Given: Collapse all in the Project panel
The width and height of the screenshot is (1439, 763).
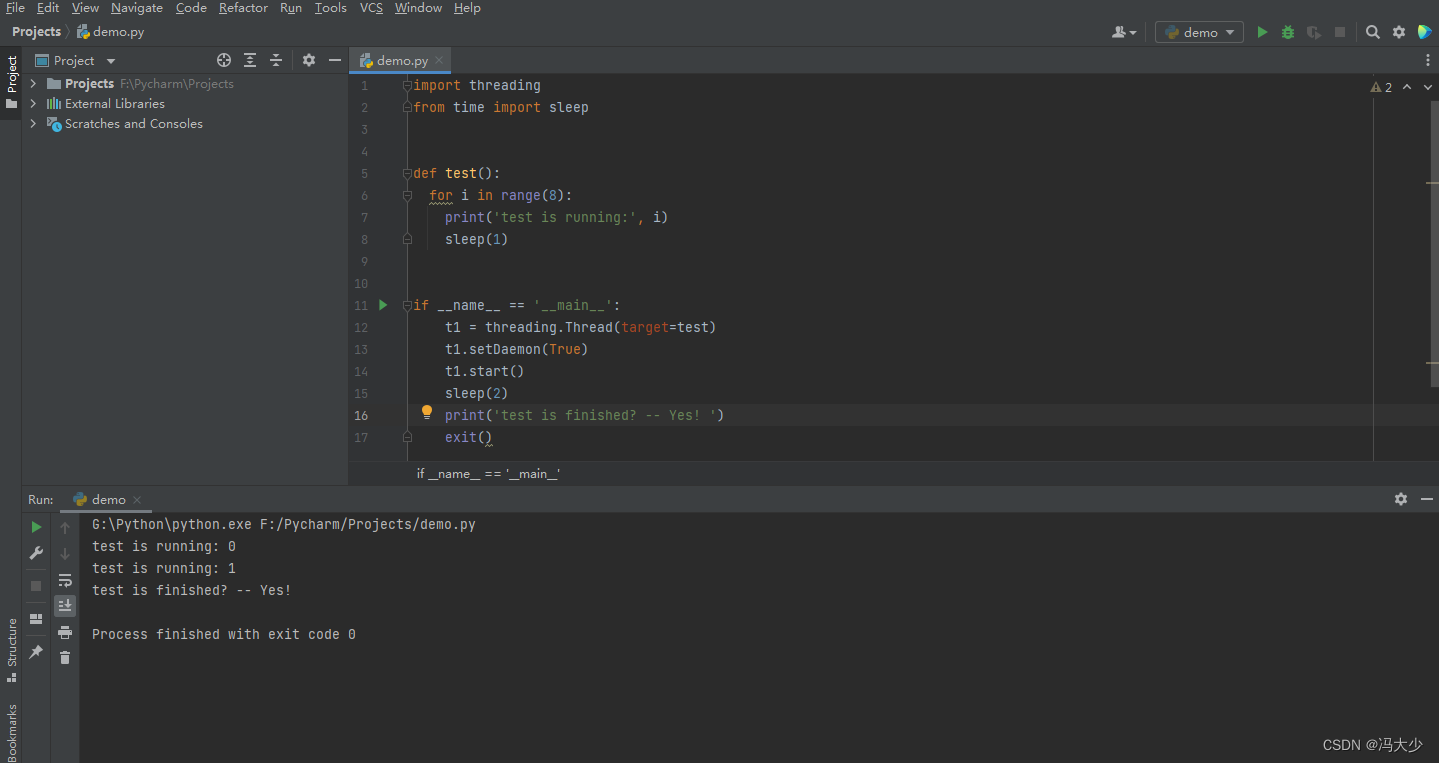Looking at the screenshot, I should coord(276,60).
